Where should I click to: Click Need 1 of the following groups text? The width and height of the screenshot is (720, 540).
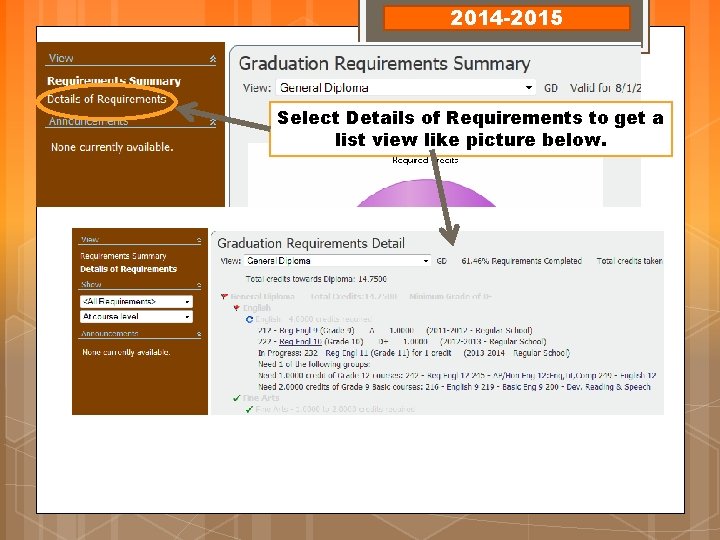pos(314,364)
